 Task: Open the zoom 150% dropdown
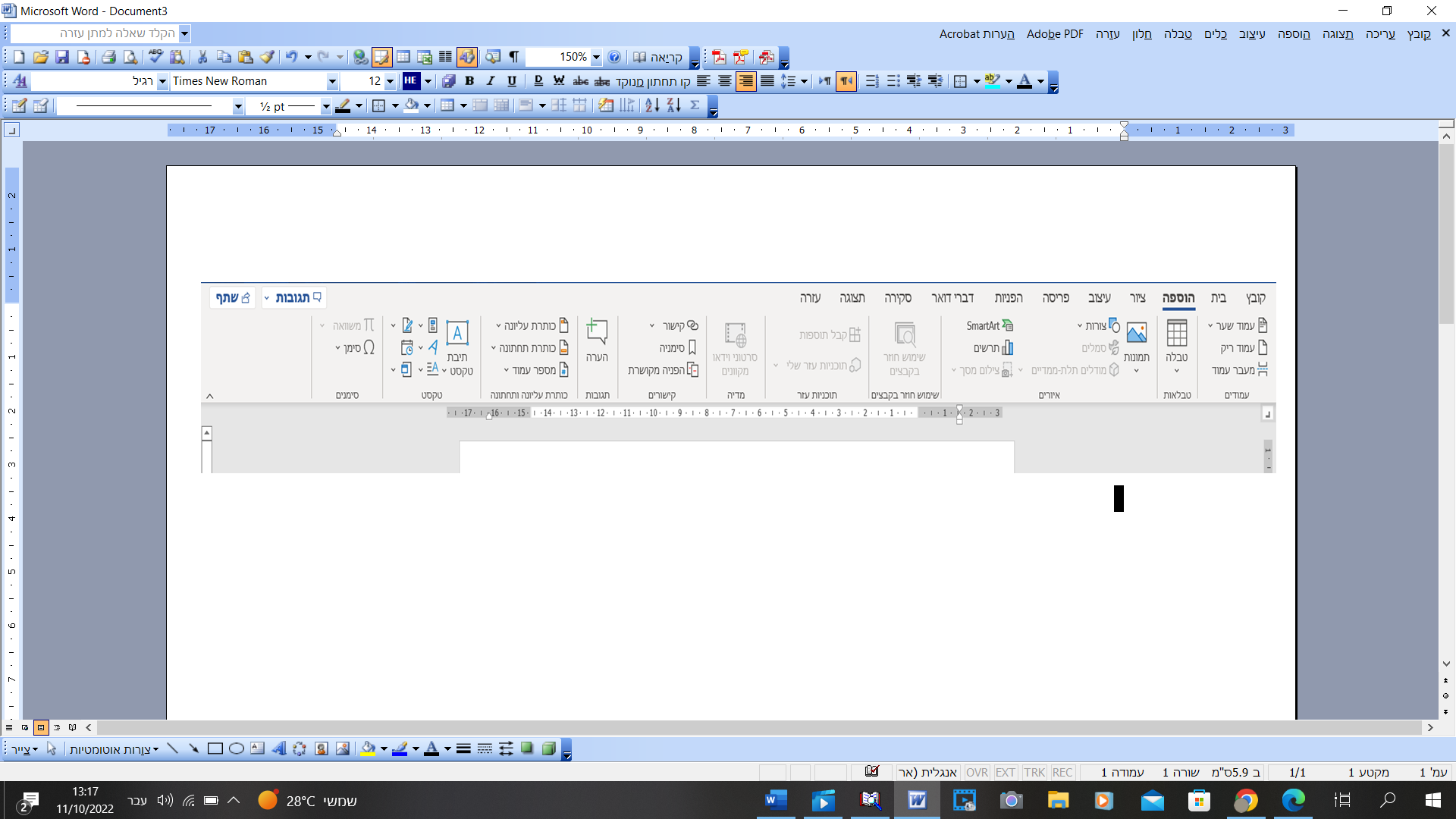596,57
